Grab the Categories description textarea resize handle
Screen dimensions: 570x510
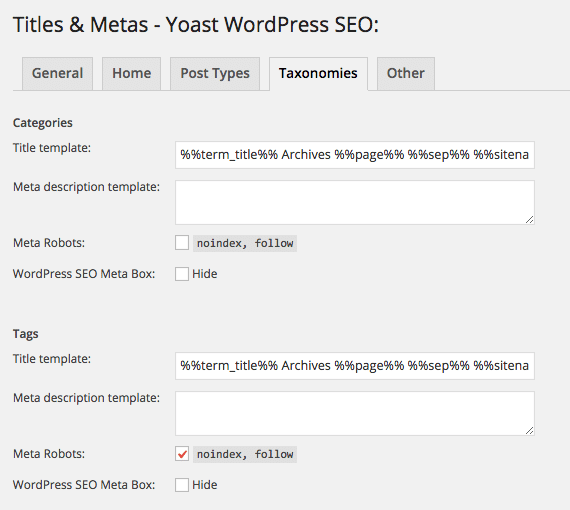coord(530,220)
